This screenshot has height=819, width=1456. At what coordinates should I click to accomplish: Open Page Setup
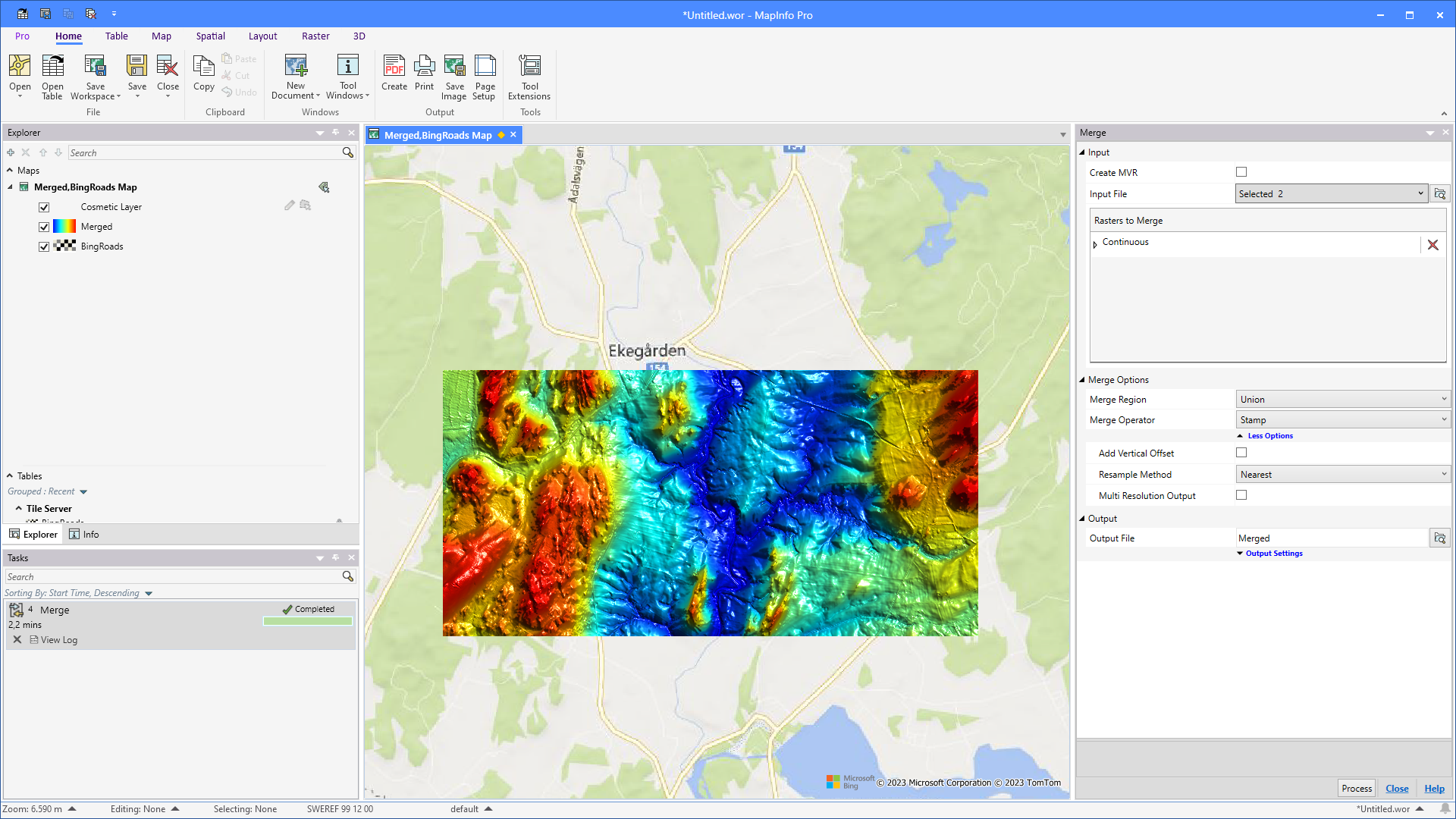(x=484, y=76)
